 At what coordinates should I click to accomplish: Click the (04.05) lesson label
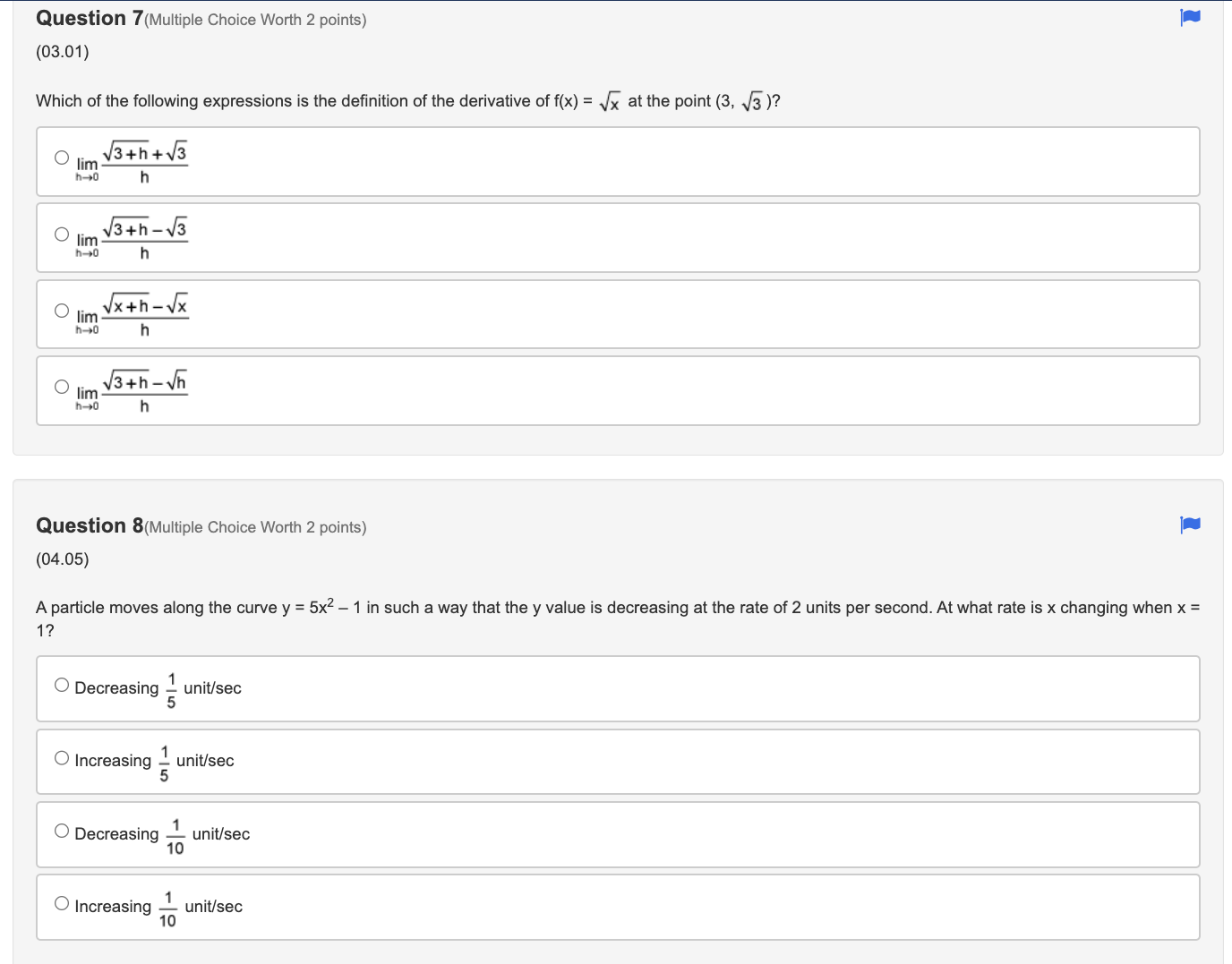click(61, 559)
